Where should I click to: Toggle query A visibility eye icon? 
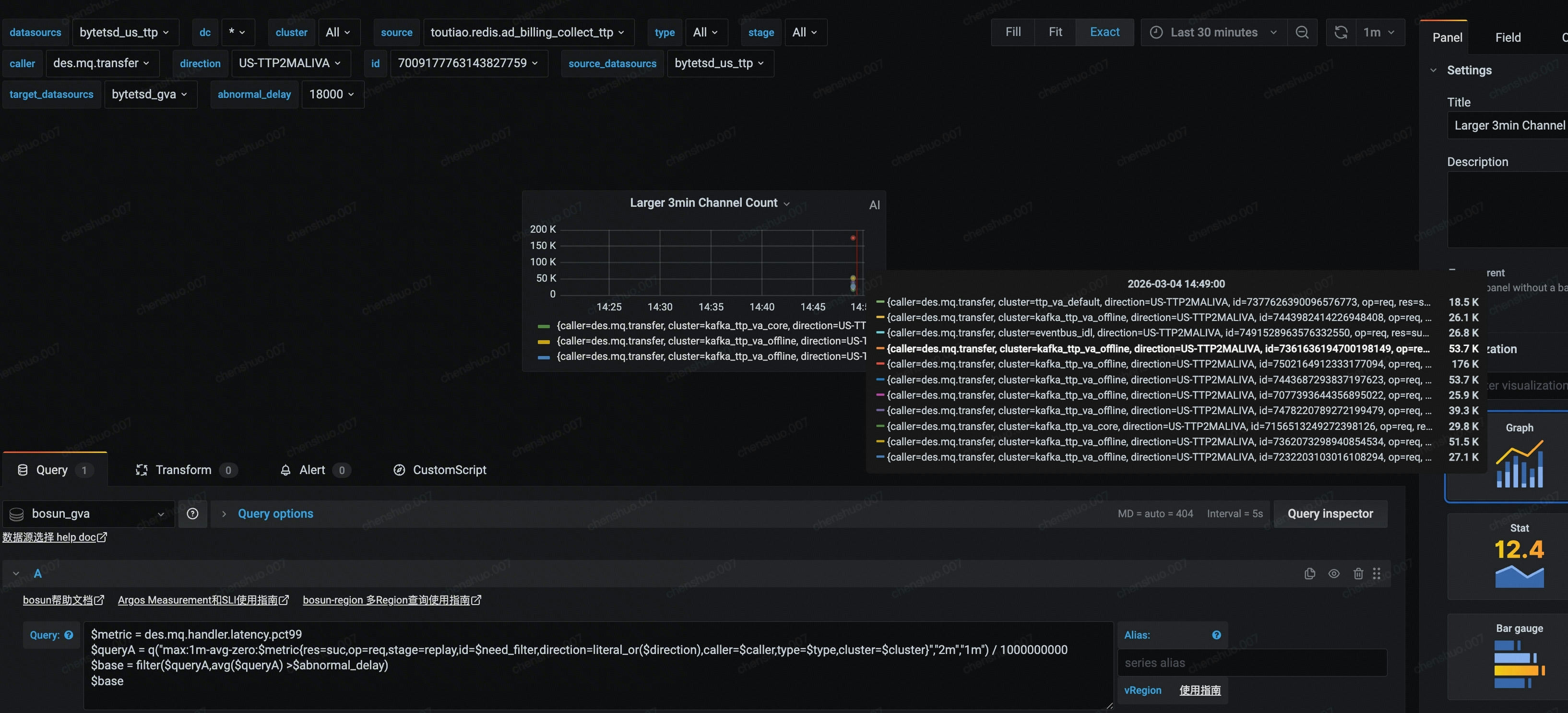(x=1334, y=573)
